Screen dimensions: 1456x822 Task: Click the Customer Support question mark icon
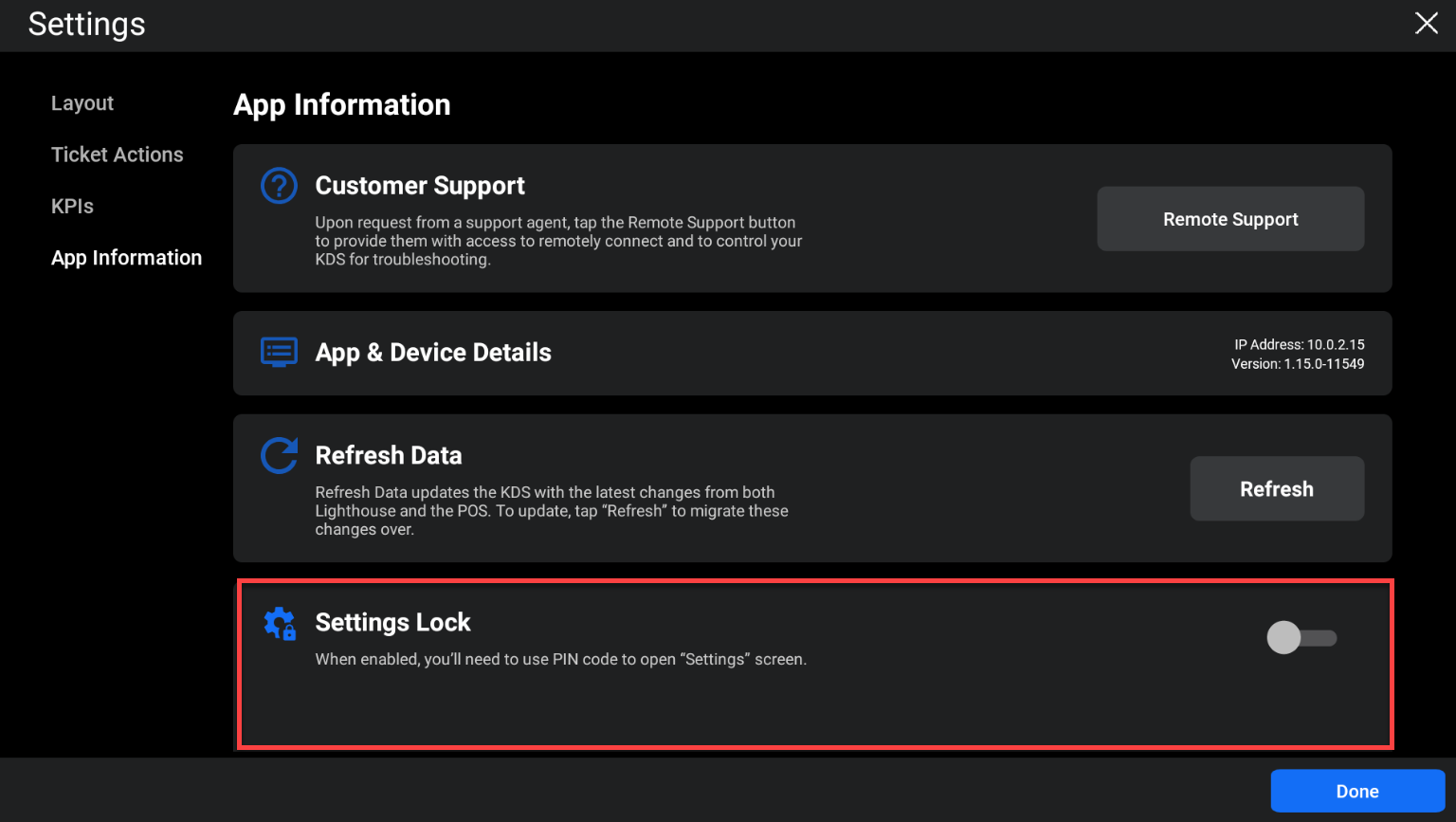(x=279, y=186)
